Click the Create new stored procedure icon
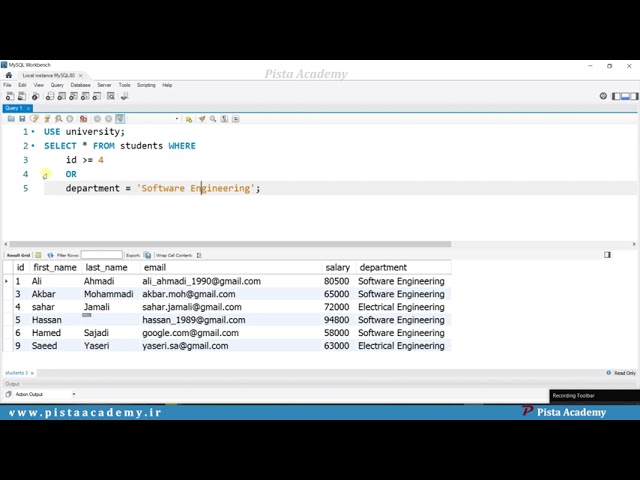The image size is (640, 480). tap(85, 96)
